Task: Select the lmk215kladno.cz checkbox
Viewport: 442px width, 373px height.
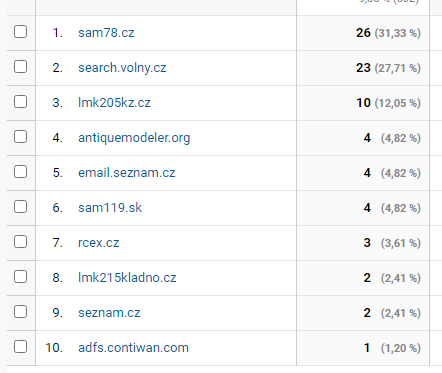Action: pos(20,277)
